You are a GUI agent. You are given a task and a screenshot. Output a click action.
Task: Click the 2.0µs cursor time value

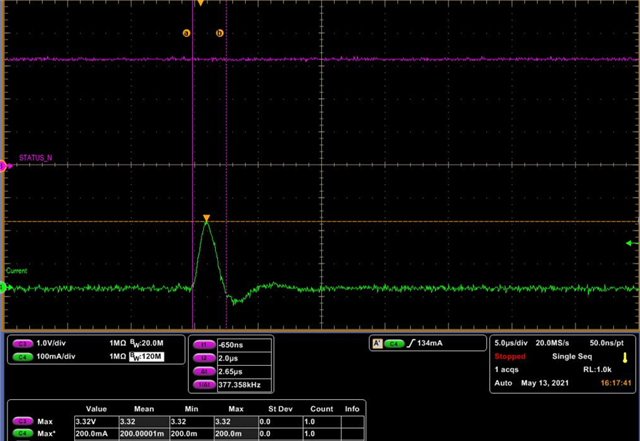tap(228, 358)
